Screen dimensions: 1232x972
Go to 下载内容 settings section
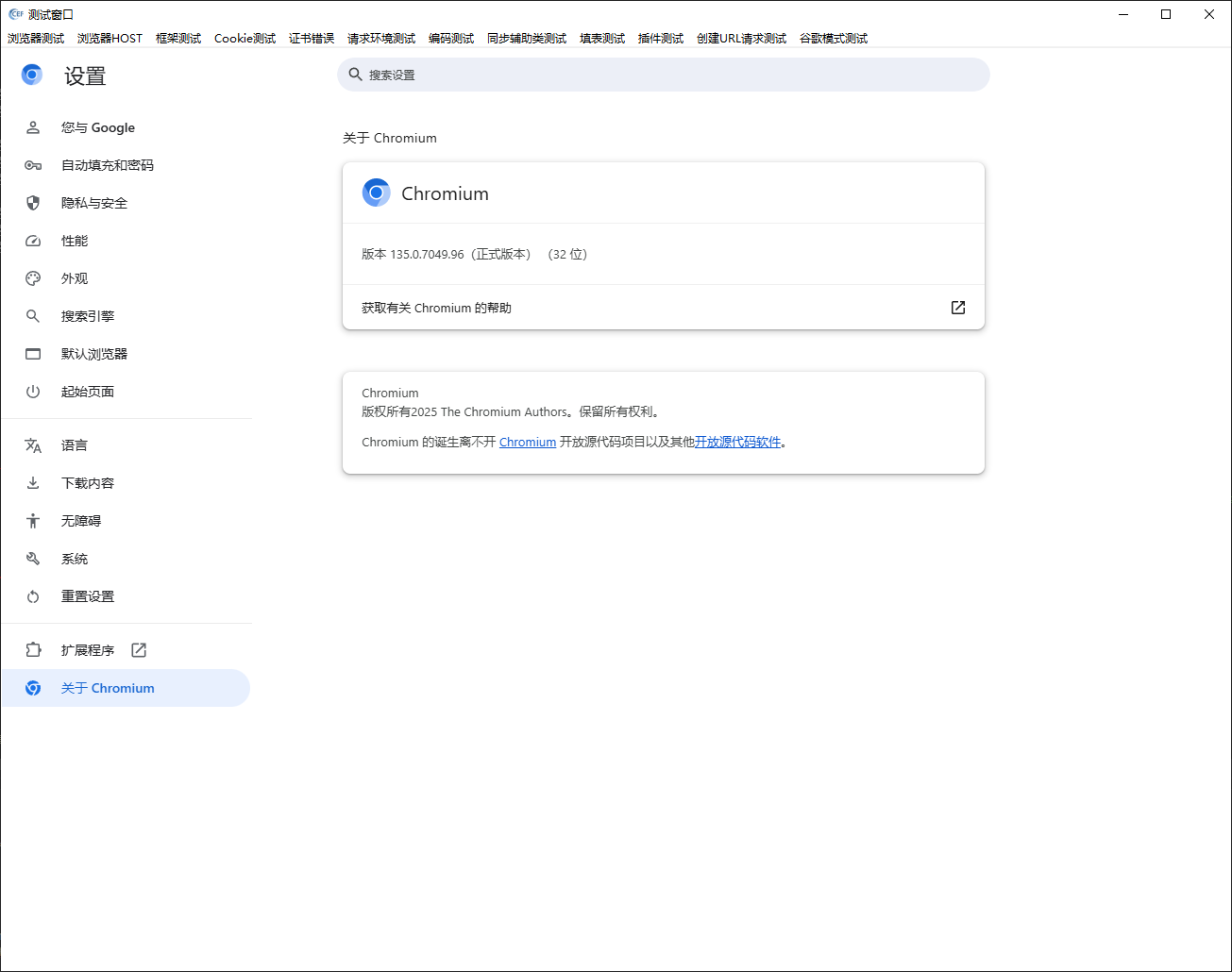[x=125, y=483]
